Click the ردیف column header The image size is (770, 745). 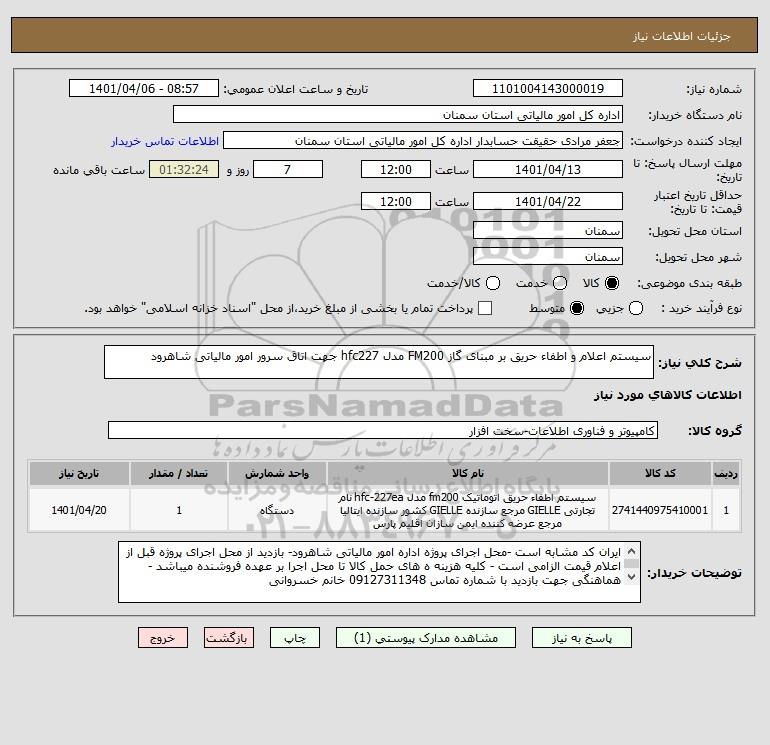(x=726, y=473)
